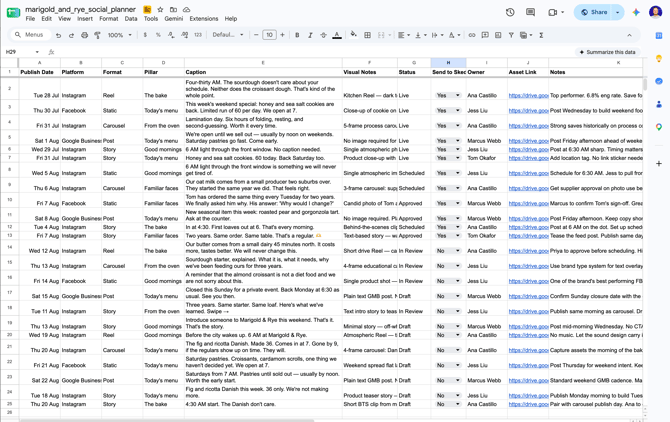Image resolution: width=670 pixels, height=422 pixels.
Task: Open Contacts in the side panel
Action: coord(659,104)
